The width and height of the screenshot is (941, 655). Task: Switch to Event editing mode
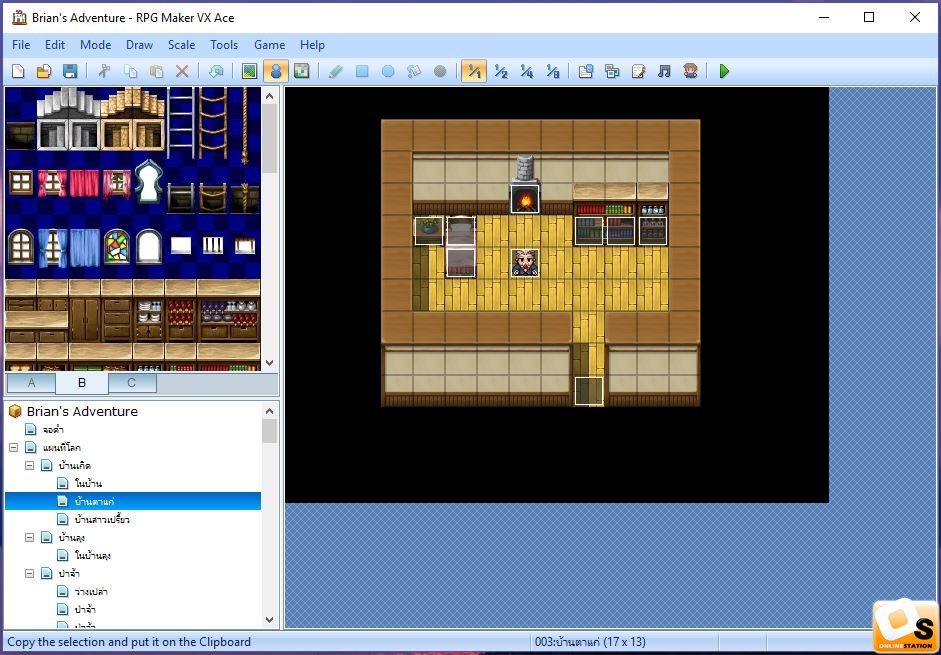click(275, 71)
